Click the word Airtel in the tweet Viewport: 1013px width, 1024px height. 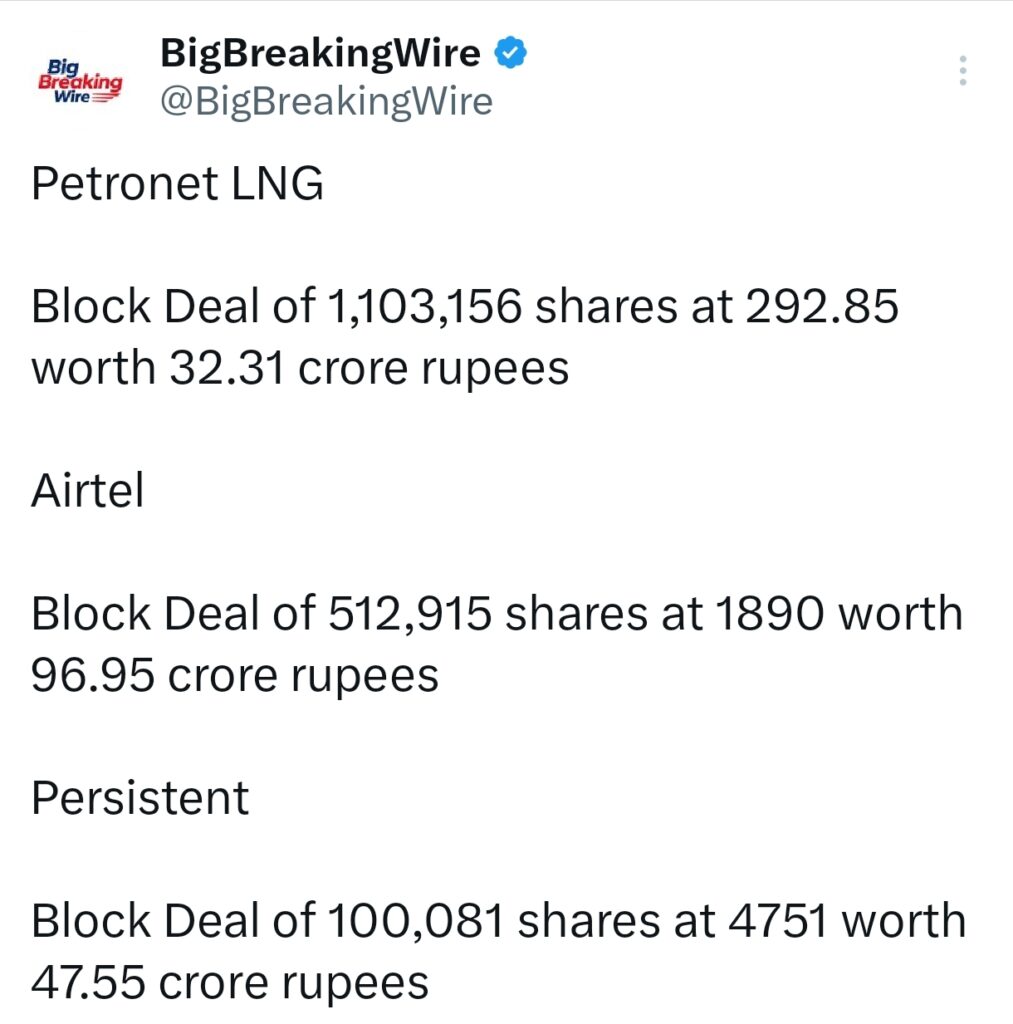pyautogui.click(x=87, y=490)
